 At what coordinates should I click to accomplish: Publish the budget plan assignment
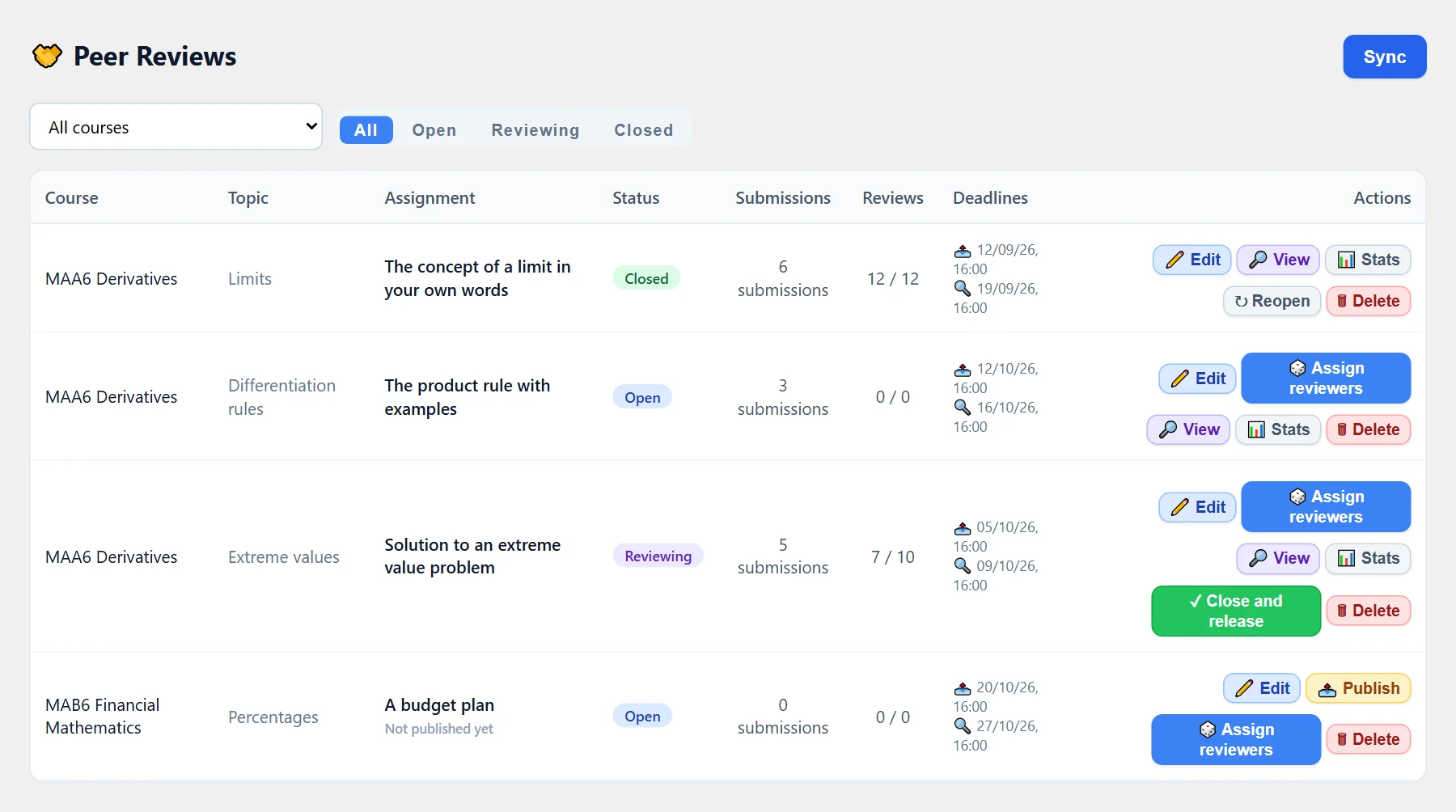click(1358, 688)
